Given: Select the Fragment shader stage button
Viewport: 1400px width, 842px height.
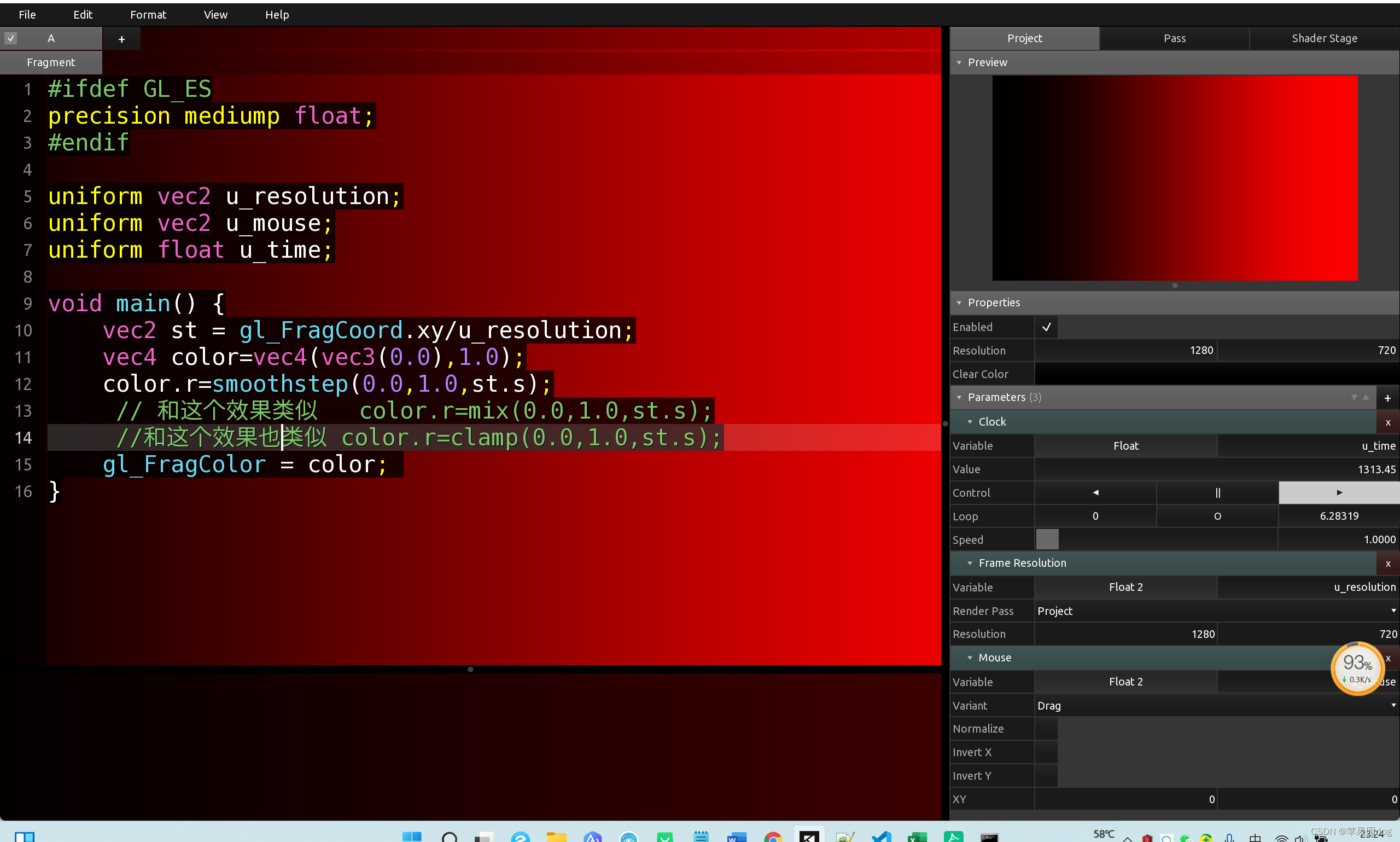Looking at the screenshot, I should point(50,62).
